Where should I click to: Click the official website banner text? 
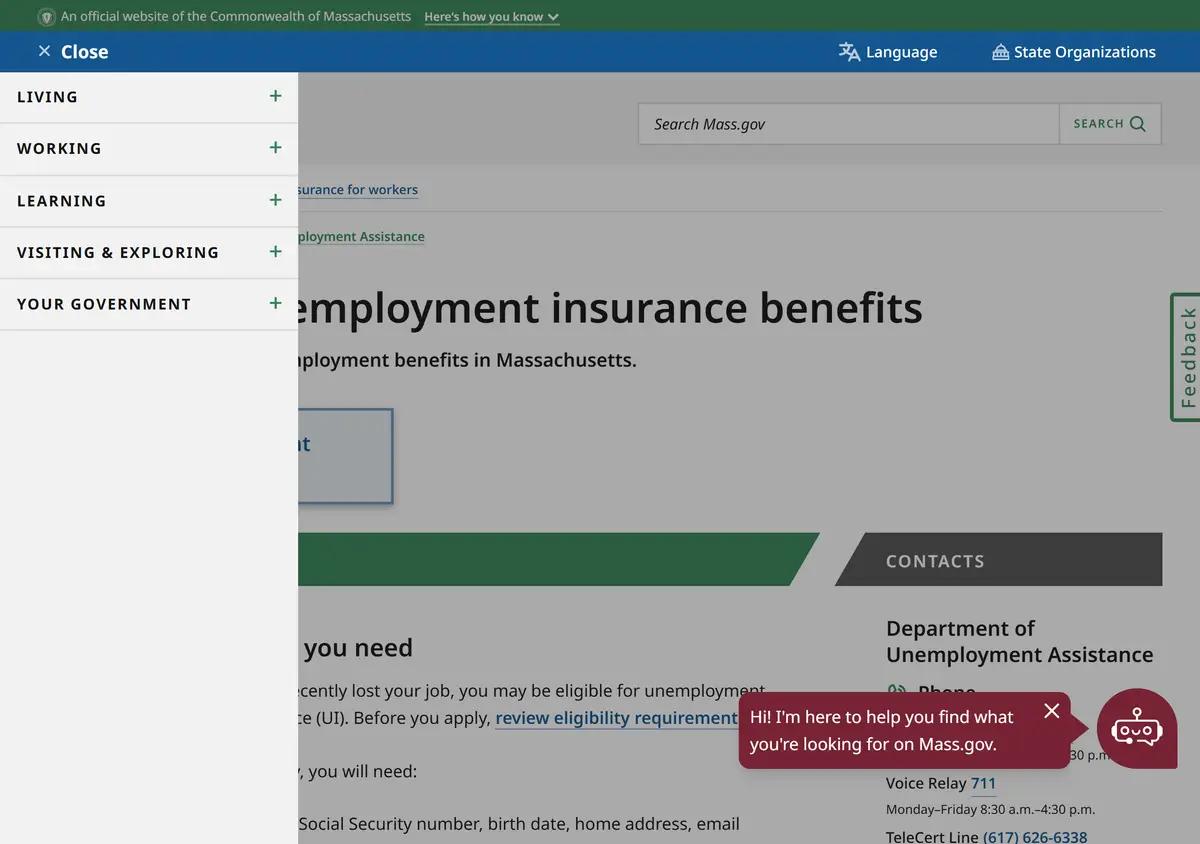[x=236, y=17]
